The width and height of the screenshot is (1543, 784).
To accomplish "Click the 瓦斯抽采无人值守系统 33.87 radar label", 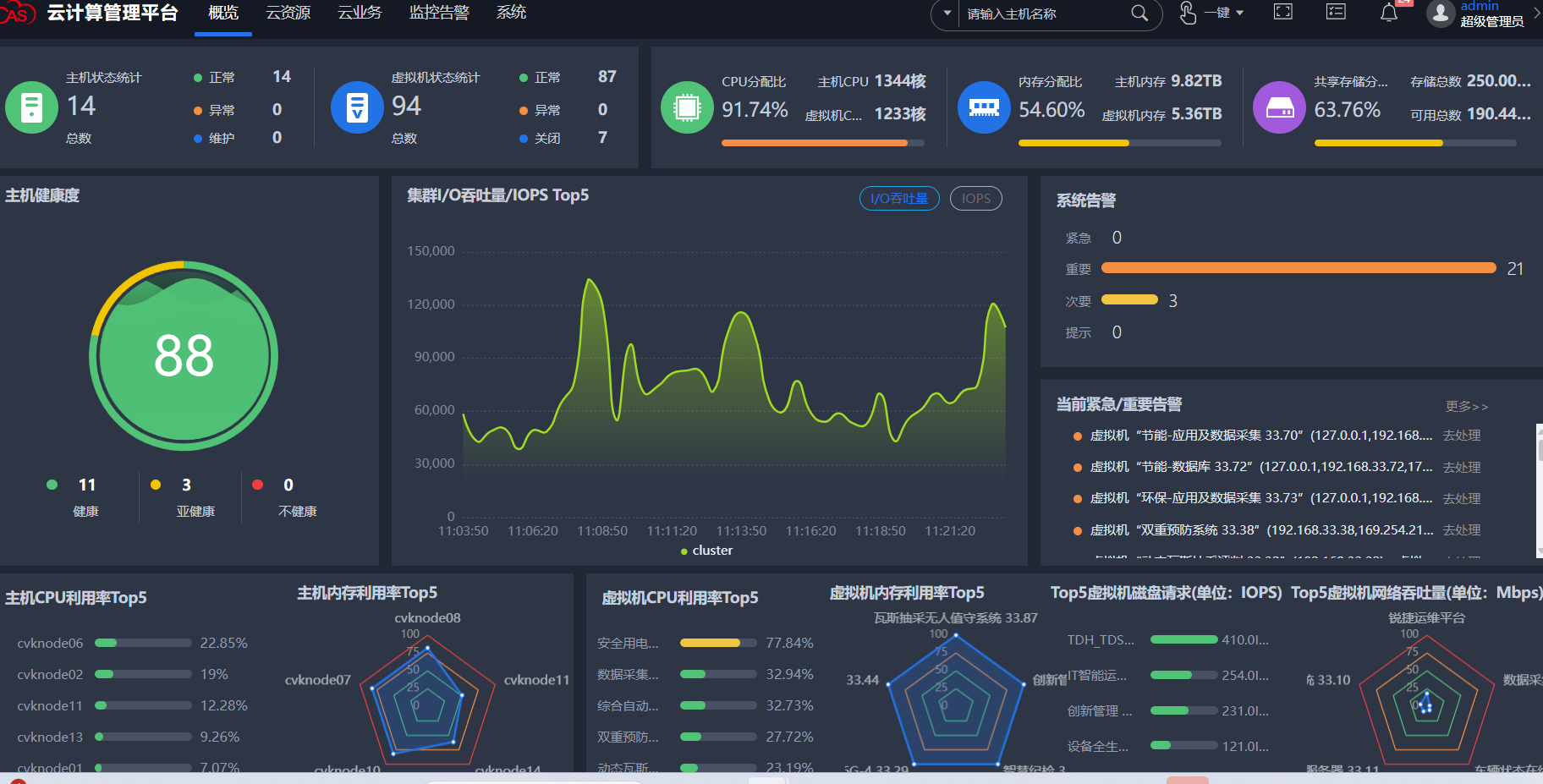I will [956, 617].
